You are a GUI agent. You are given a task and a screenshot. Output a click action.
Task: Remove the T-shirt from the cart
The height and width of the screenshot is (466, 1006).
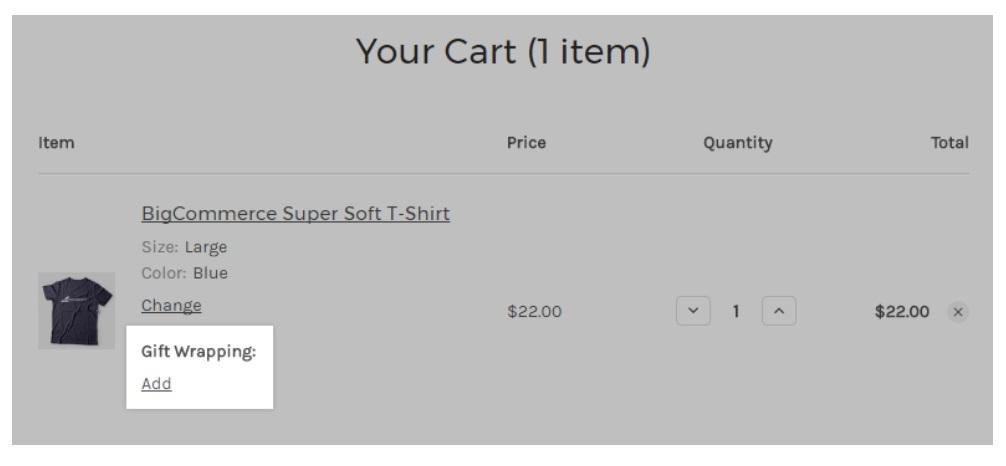click(x=957, y=312)
